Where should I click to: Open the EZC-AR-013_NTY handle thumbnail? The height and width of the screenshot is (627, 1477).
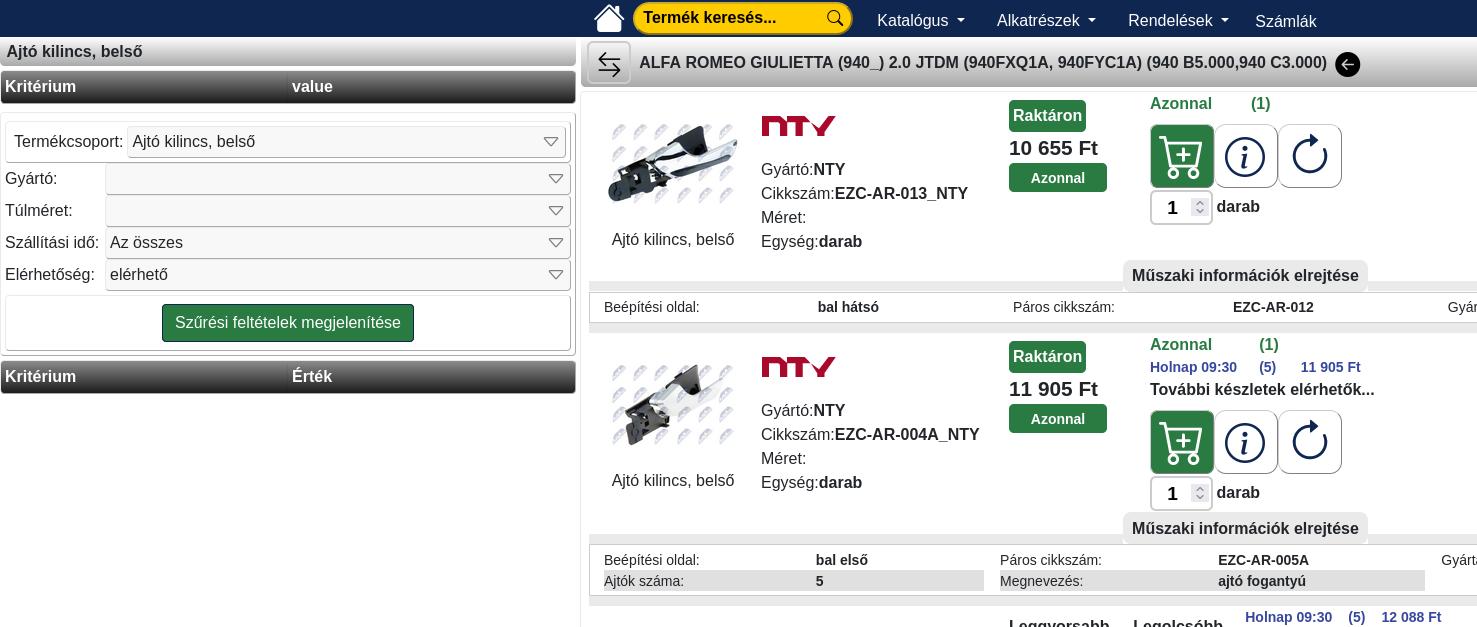(x=673, y=164)
